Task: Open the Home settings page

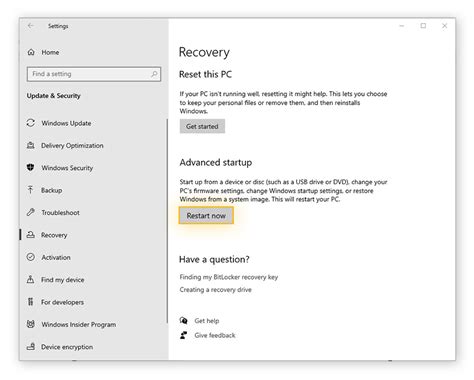Action: tap(50, 52)
